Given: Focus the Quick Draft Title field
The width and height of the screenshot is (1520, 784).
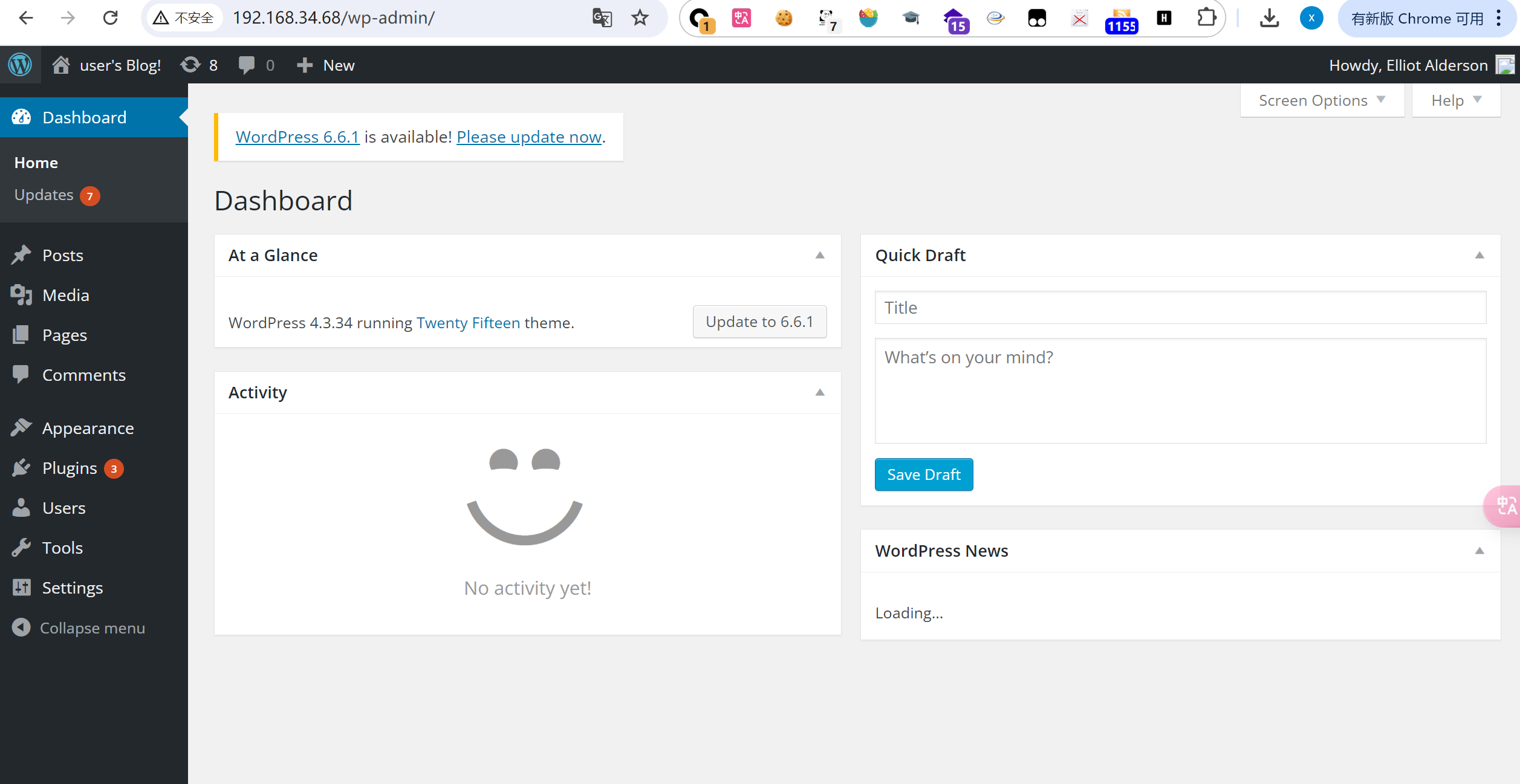Looking at the screenshot, I should click(x=1180, y=308).
